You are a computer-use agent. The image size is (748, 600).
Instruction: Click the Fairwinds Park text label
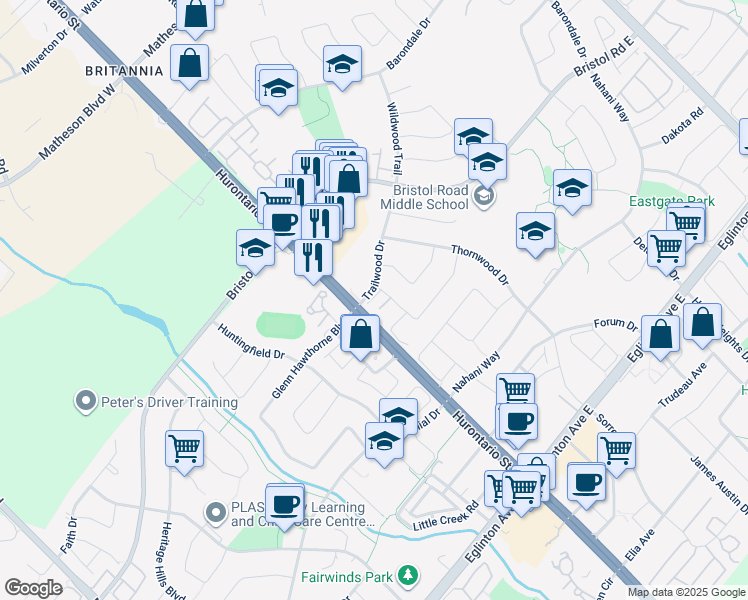(347, 577)
